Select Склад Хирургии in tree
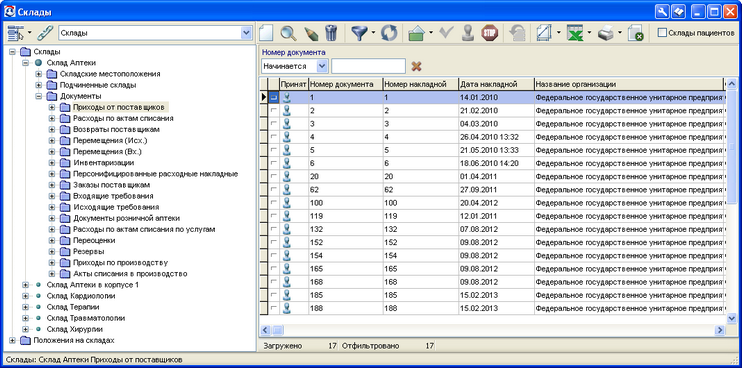Screen dimensions: 742x368 (75, 329)
